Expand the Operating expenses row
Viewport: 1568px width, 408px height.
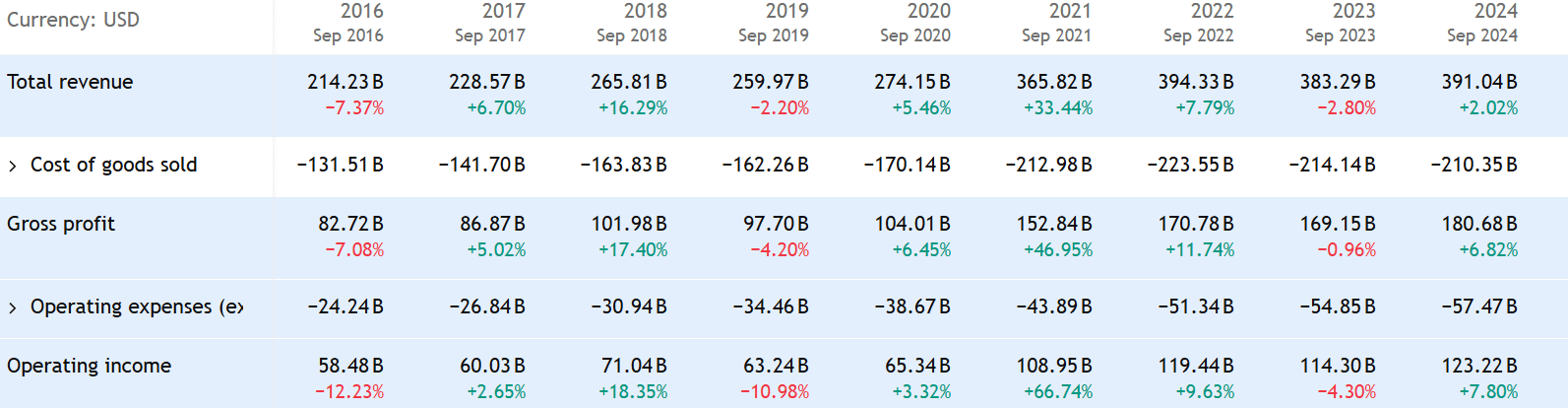[13, 307]
